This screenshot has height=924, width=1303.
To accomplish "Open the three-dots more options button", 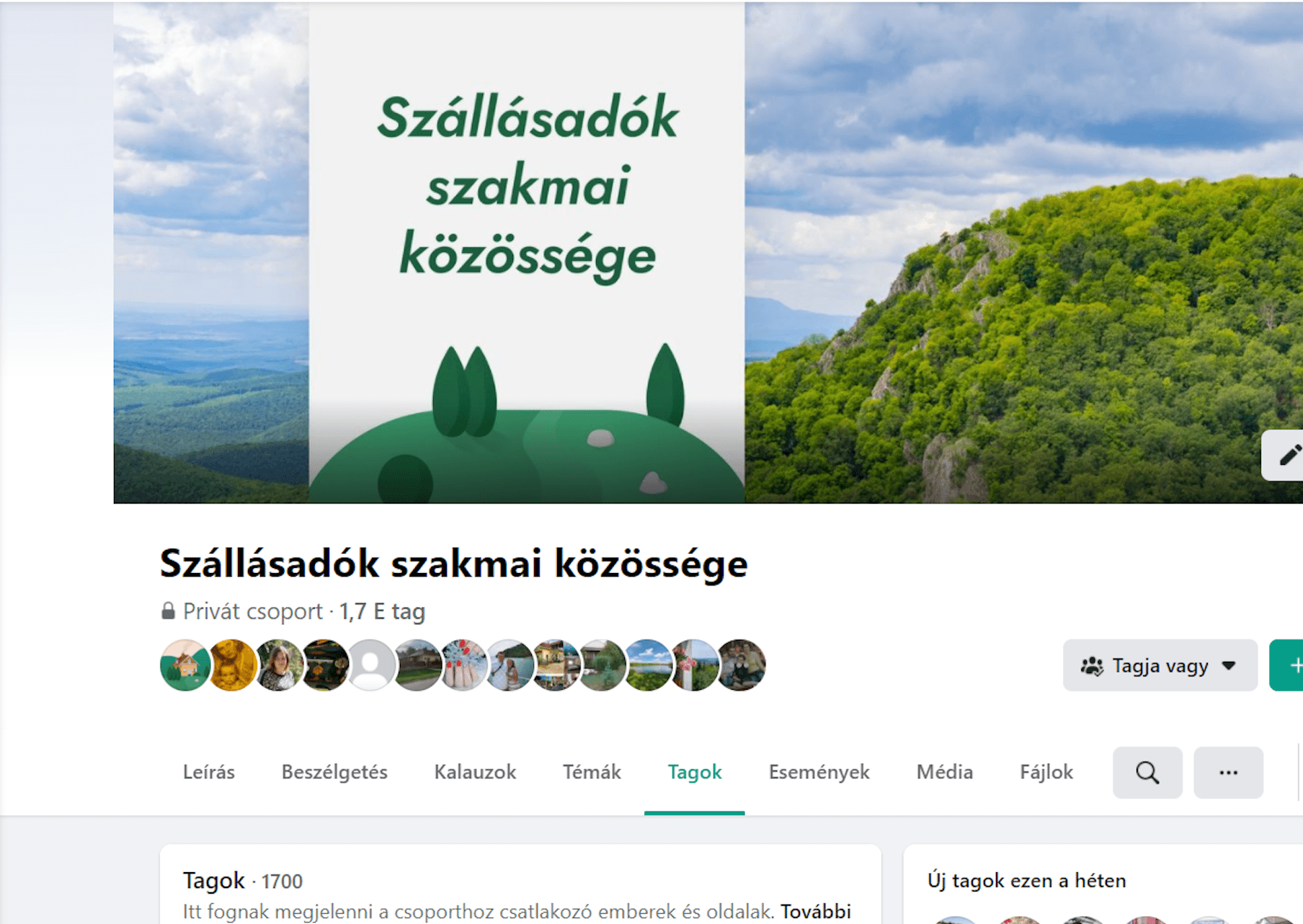I will [1228, 773].
